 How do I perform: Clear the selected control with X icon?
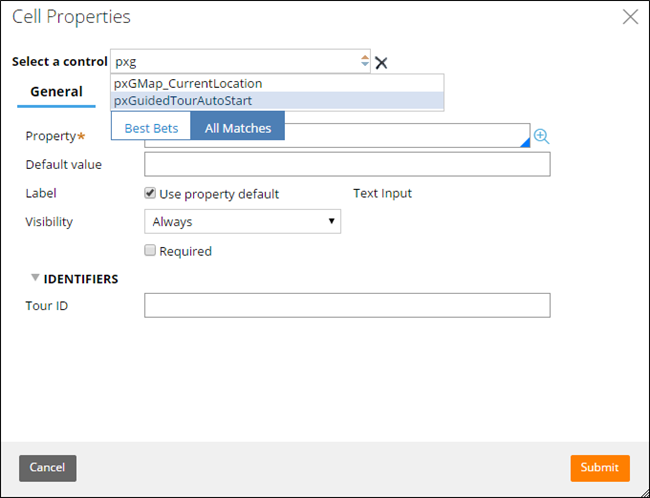[381, 63]
